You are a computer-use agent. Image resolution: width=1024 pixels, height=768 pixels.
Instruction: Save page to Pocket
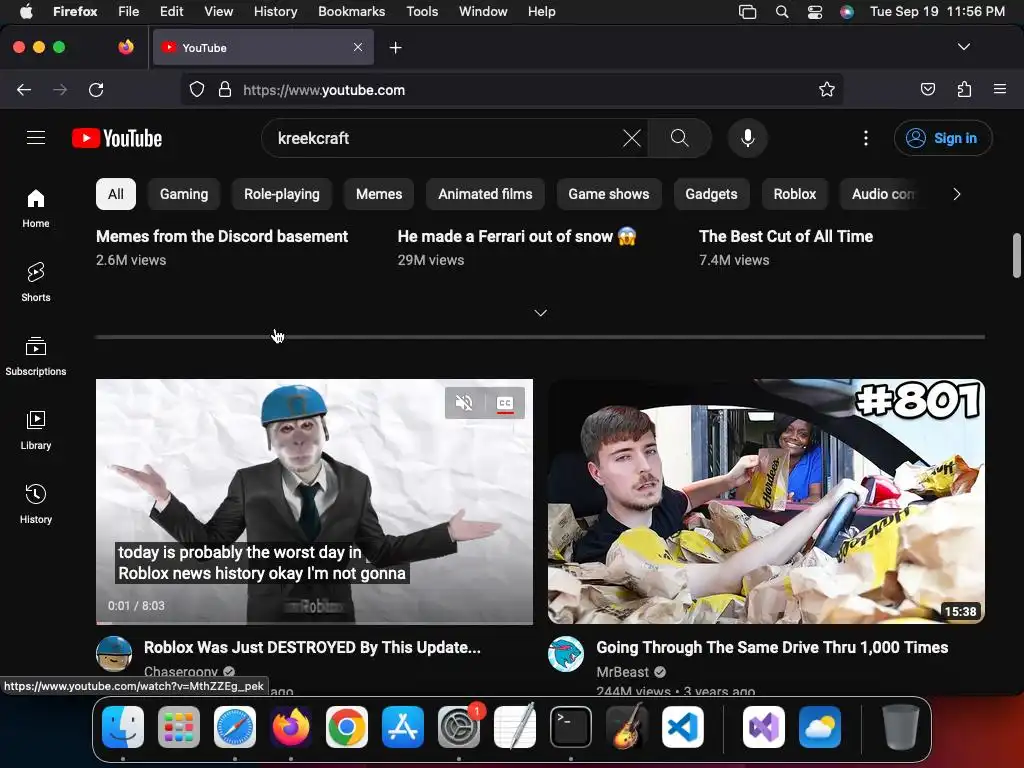[x=927, y=89]
